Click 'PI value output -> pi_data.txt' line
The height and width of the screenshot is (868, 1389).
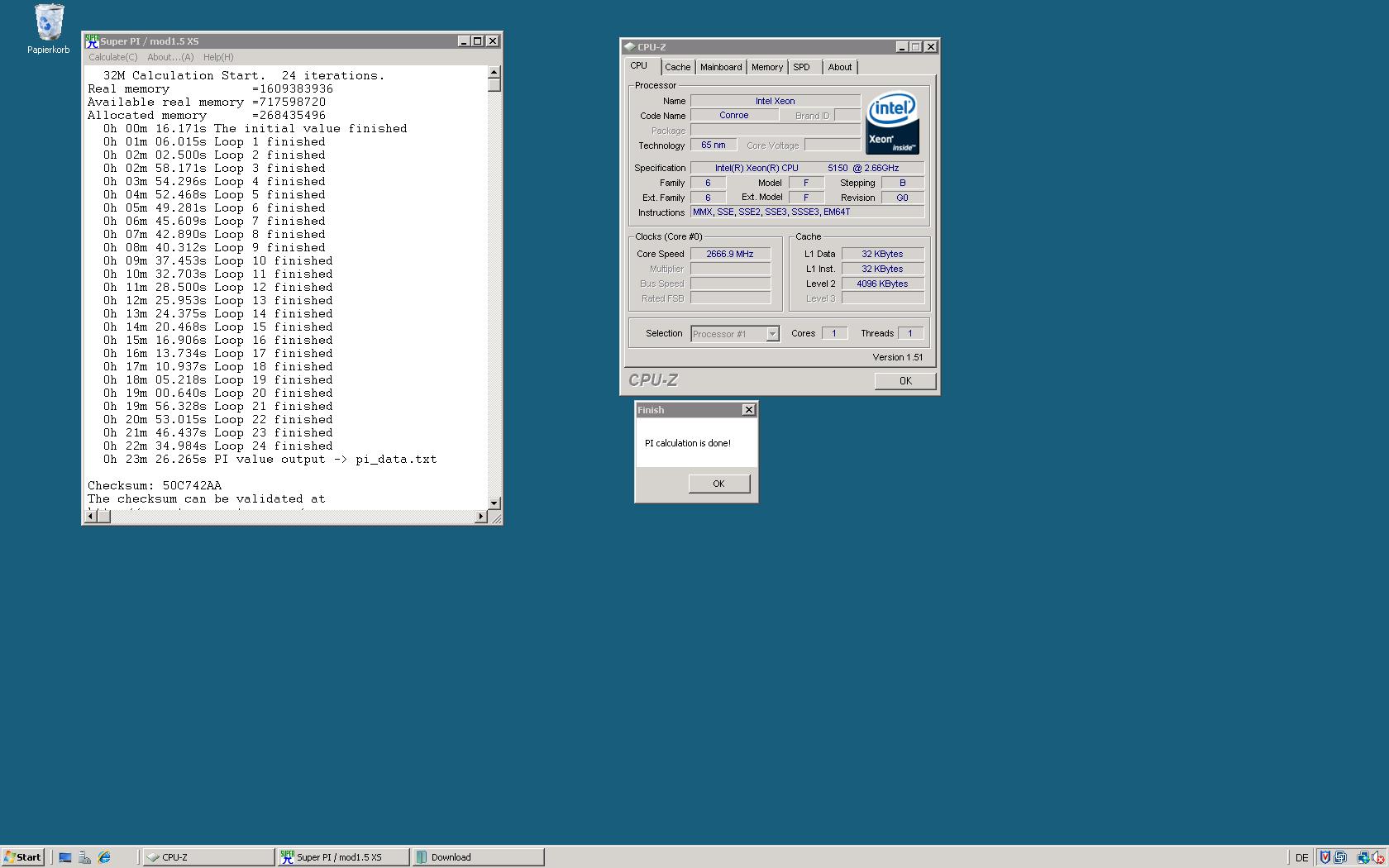(270, 459)
